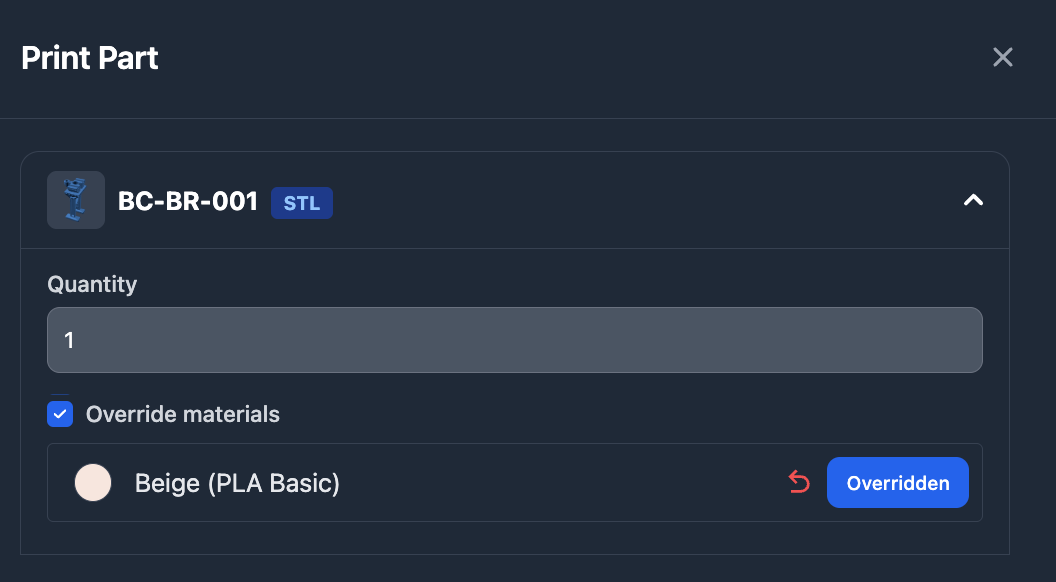Click the Overridden button
The image size is (1056, 582).
(x=897, y=483)
